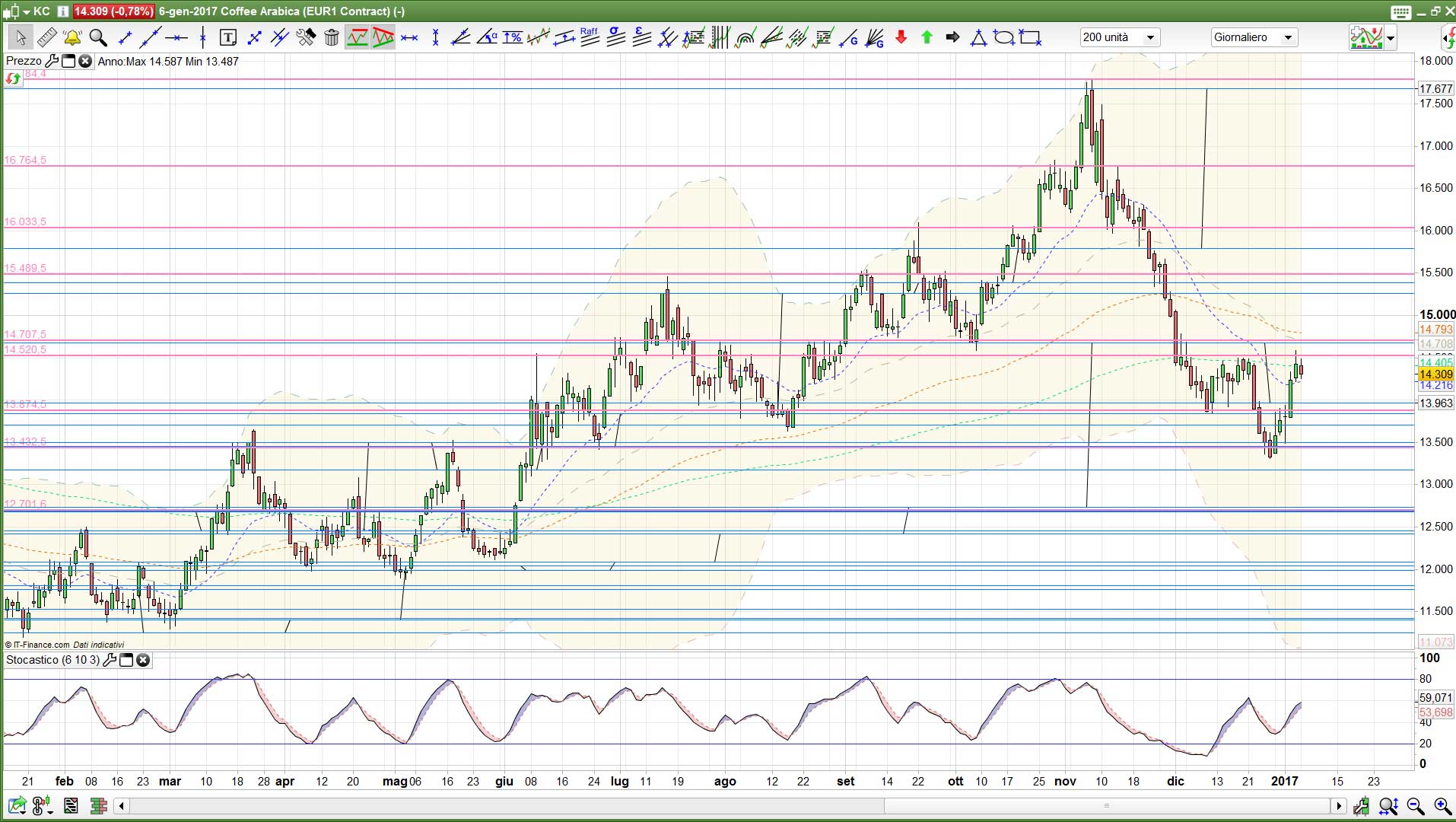1456x822 pixels.
Task: Click the Prezzo panel label
Action: click(24, 61)
